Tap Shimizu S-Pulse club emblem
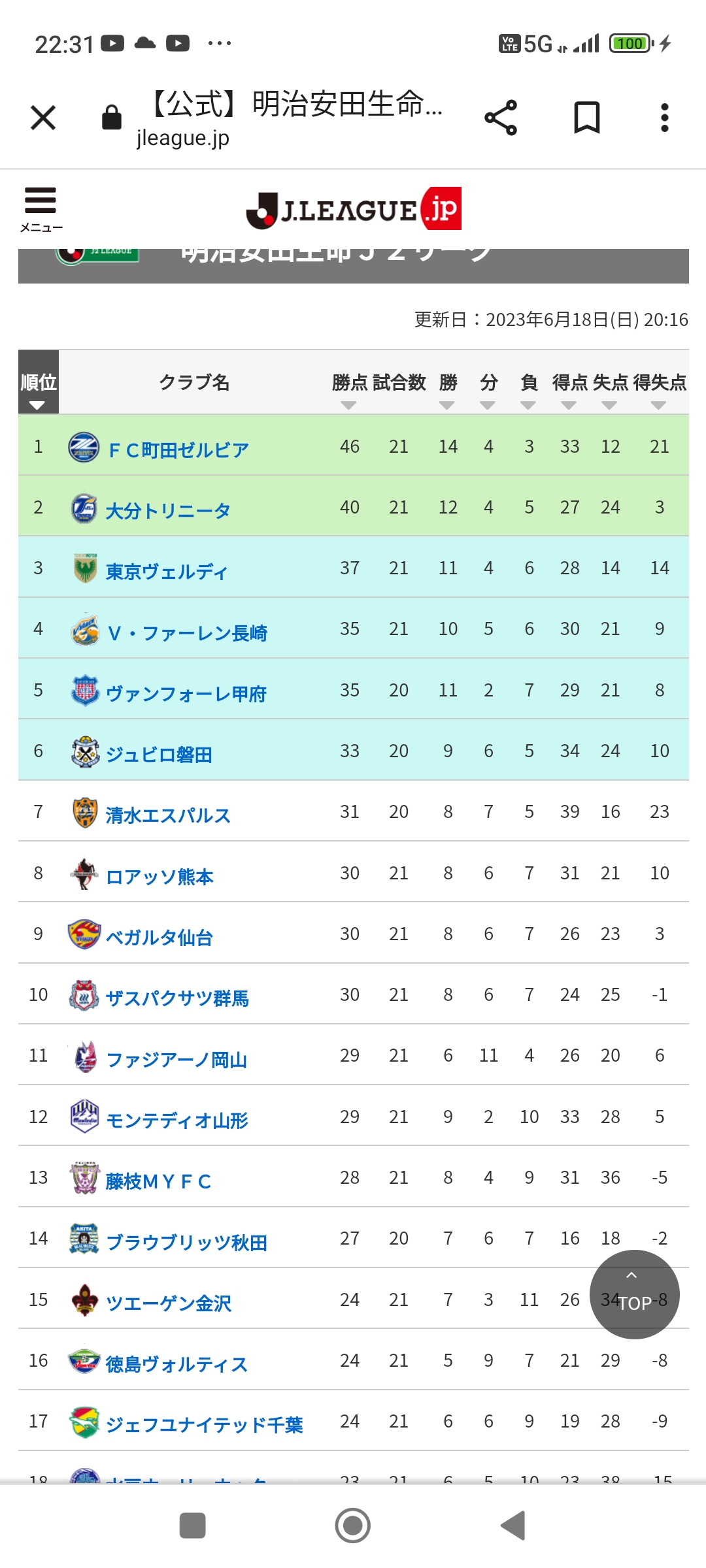The image size is (706, 1568). tap(85, 813)
